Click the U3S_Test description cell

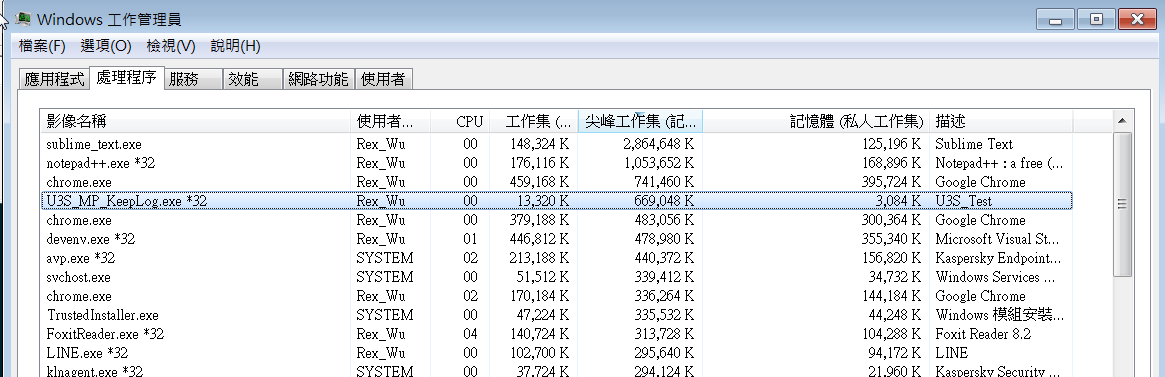click(964, 201)
